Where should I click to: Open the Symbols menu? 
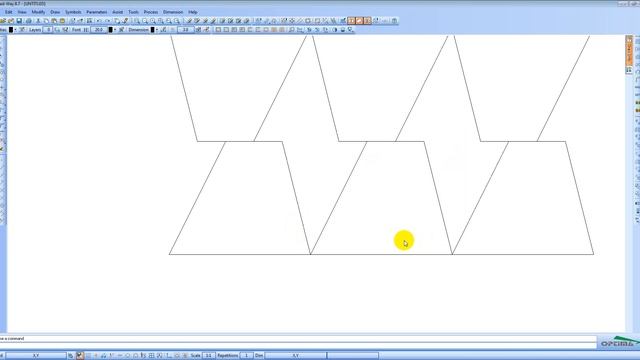(73, 12)
